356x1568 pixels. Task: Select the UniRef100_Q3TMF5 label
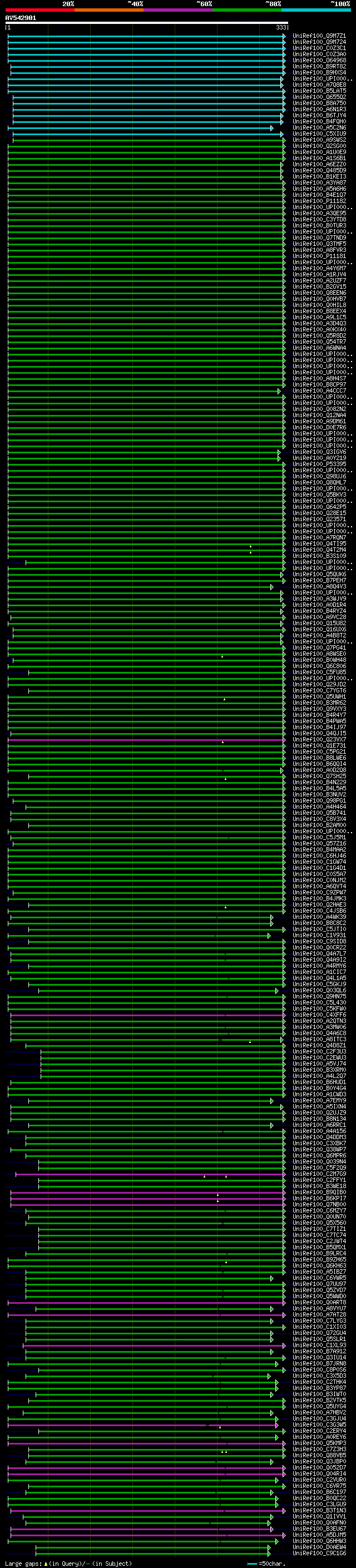click(x=319, y=244)
